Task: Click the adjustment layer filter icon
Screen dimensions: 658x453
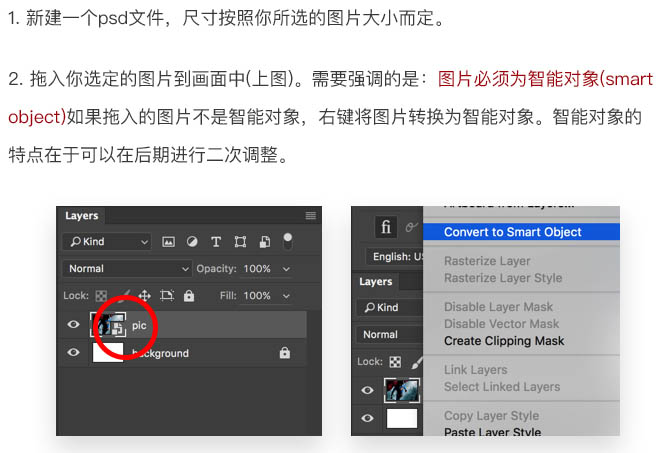Action: (x=192, y=241)
